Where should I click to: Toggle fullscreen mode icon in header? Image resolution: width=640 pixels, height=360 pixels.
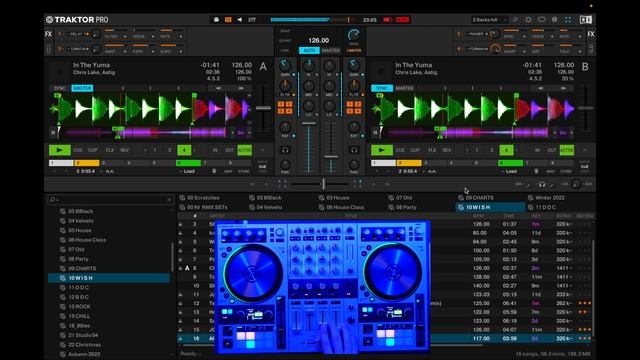click(568, 20)
